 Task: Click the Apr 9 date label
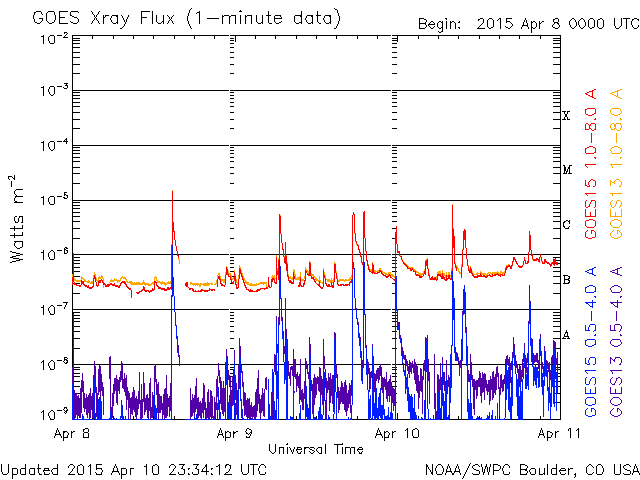(234, 433)
